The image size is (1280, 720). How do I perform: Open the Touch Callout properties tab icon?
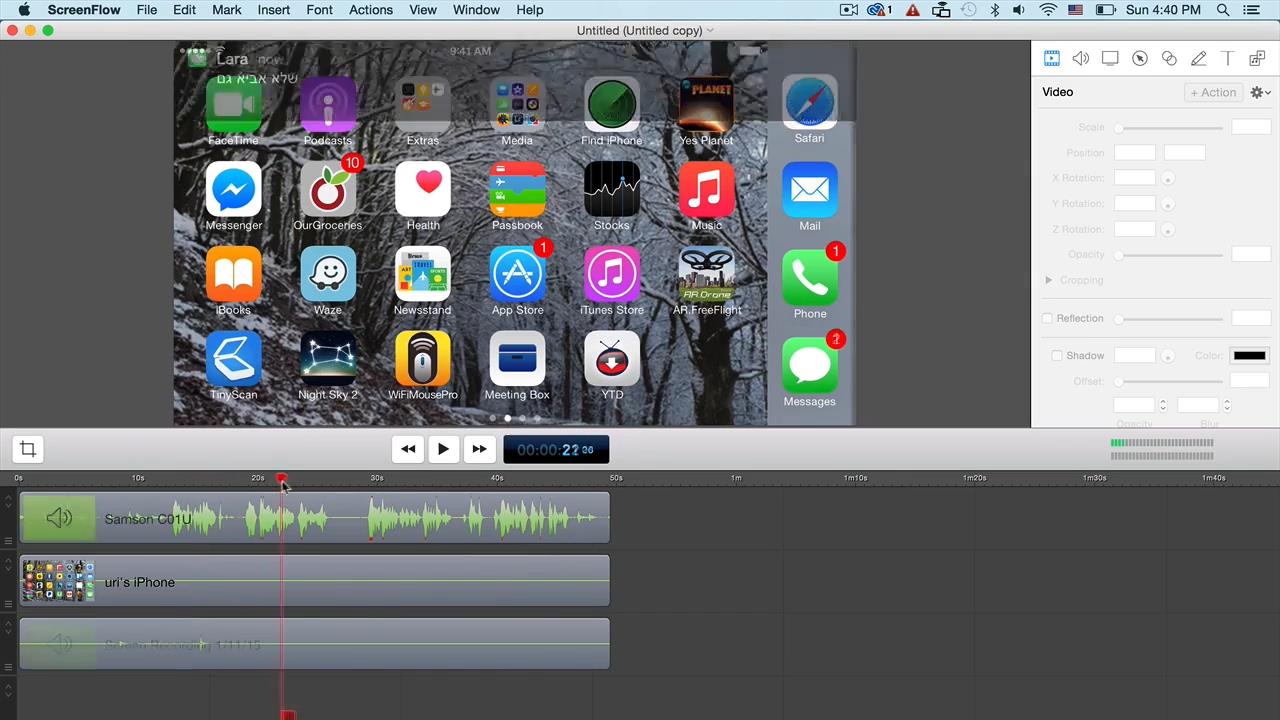(x=1169, y=59)
